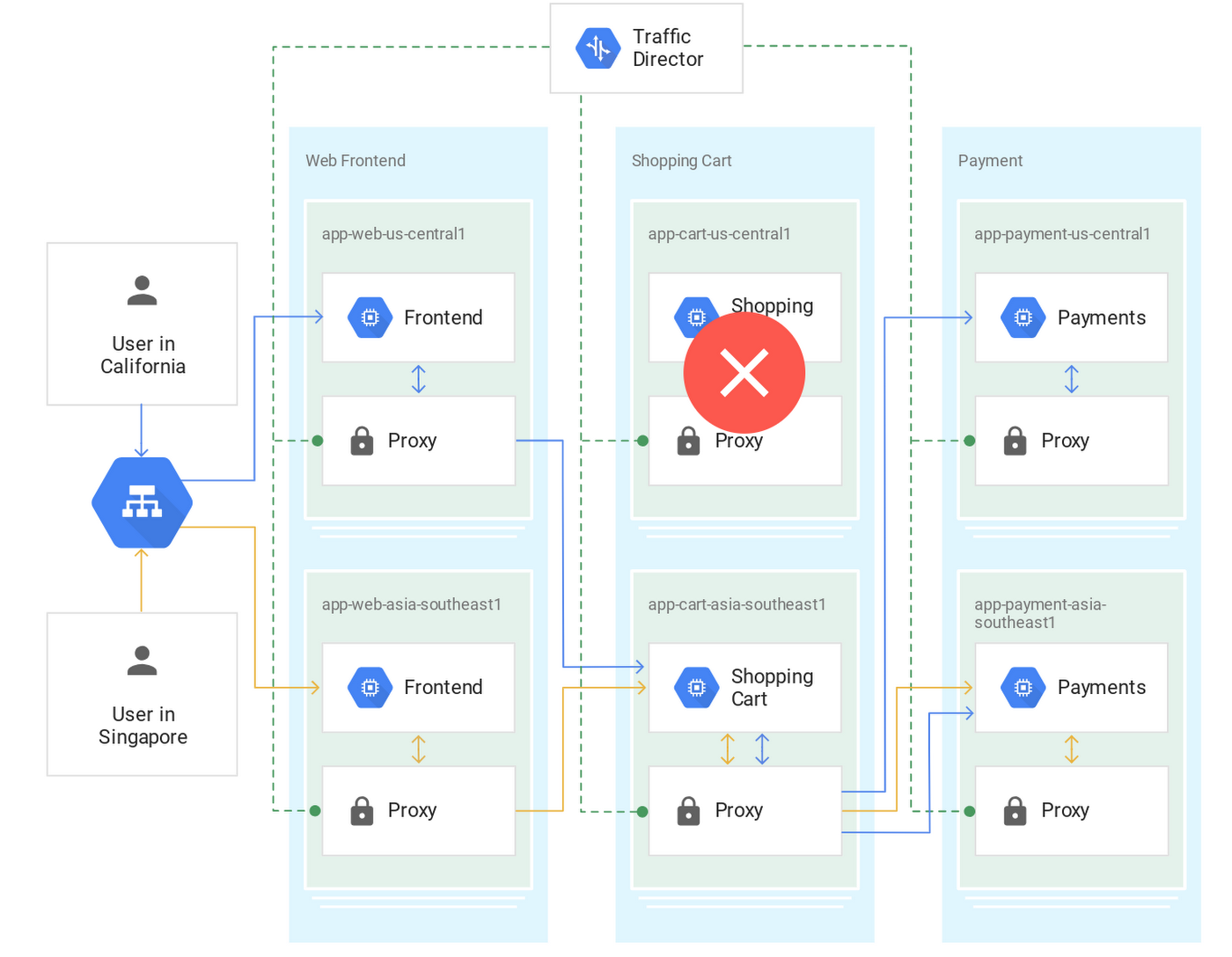1232x957 pixels.
Task: Click blue double arrow in app-payment-us-central1
Action: point(1071,379)
